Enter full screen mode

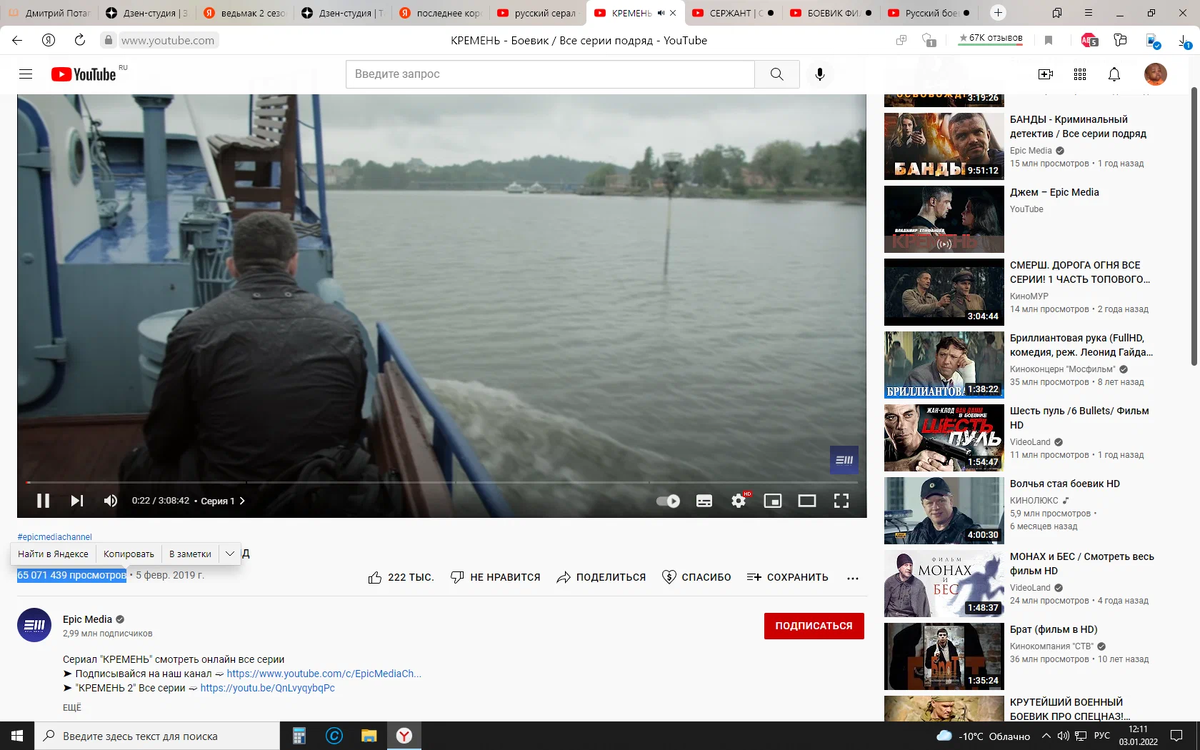click(x=842, y=501)
